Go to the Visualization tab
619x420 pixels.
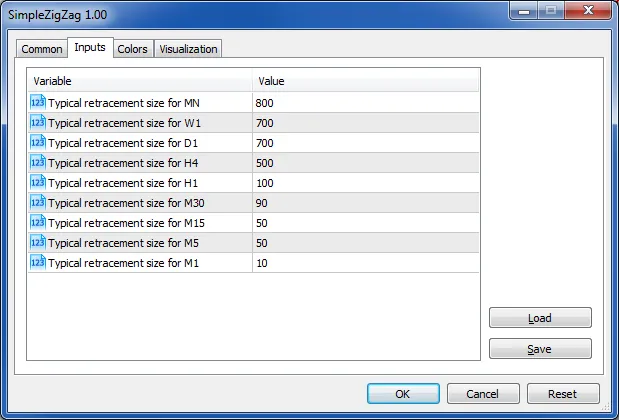coord(188,49)
